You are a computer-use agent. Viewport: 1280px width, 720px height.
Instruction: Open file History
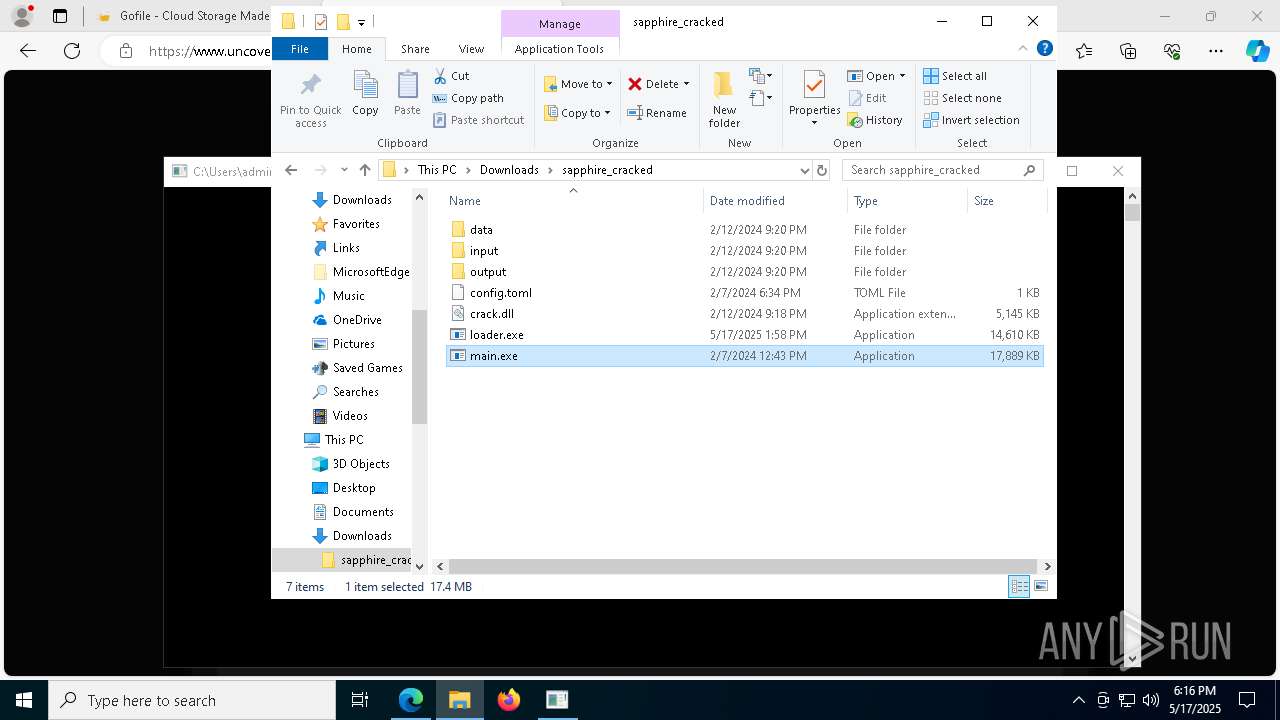tap(875, 120)
